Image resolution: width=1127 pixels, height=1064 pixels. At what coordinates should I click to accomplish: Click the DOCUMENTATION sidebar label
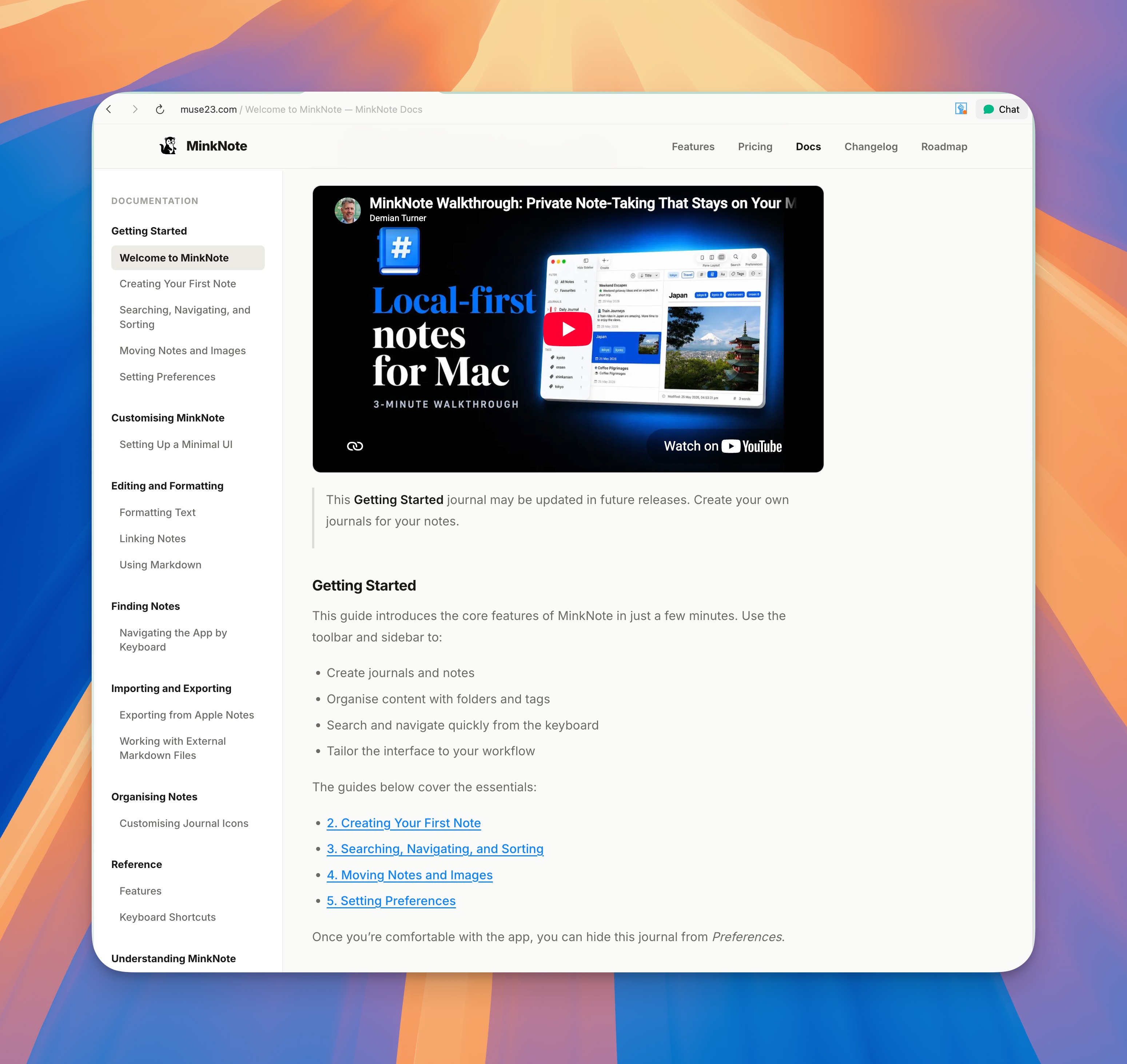click(x=155, y=201)
